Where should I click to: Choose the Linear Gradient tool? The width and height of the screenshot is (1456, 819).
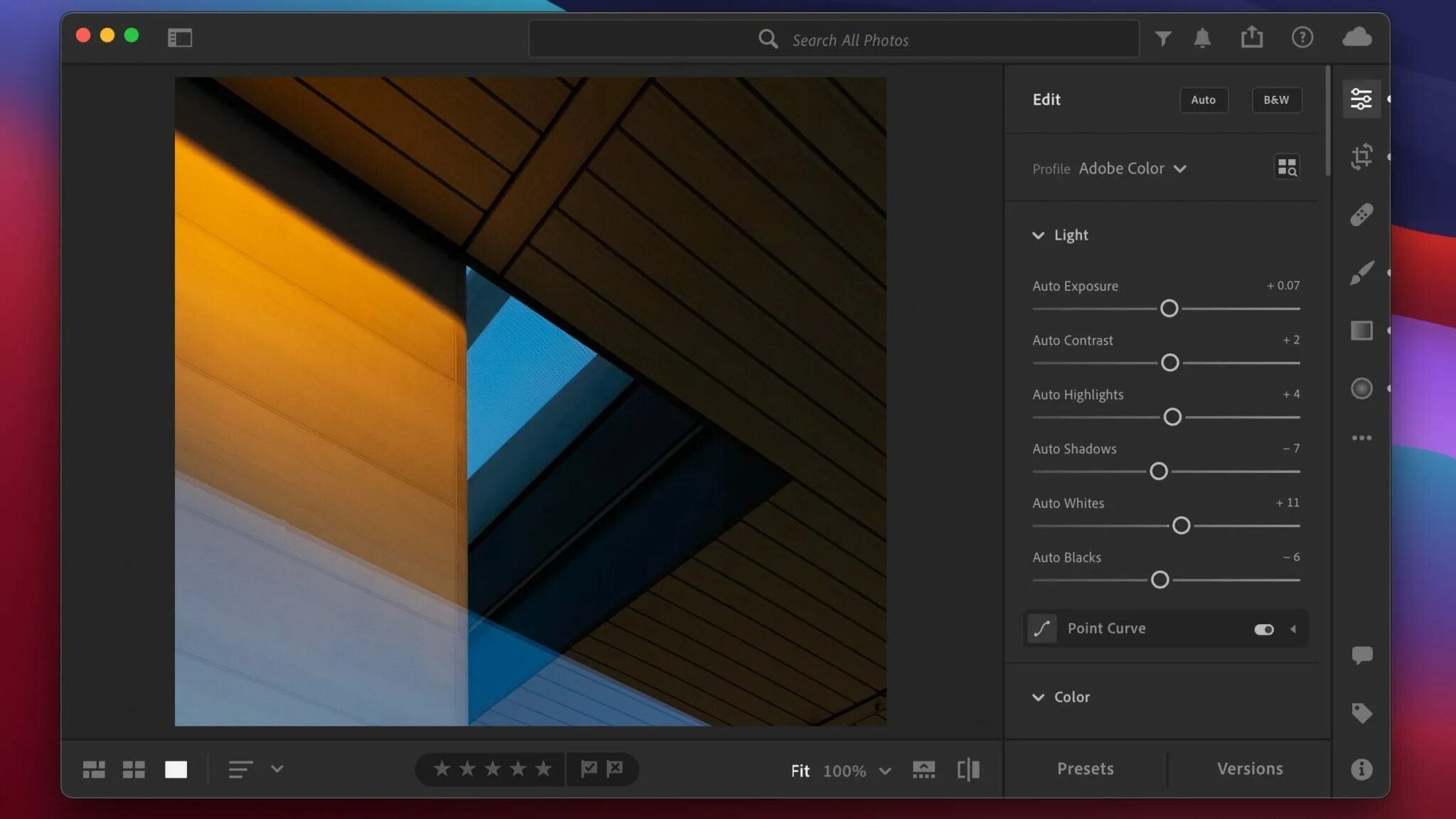[x=1361, y=331]
